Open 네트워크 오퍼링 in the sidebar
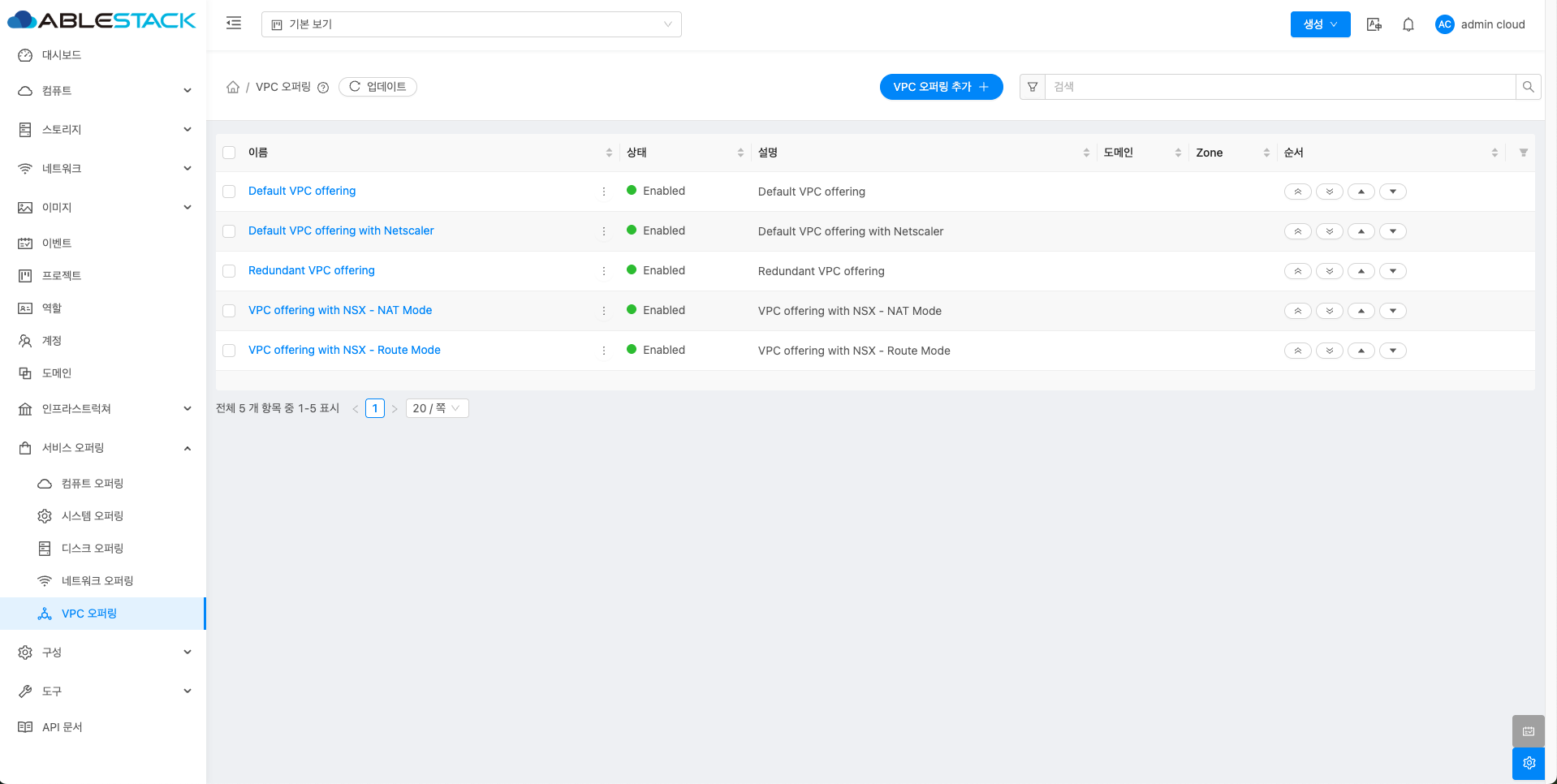Screen dimensions: 1557x784 97,581
